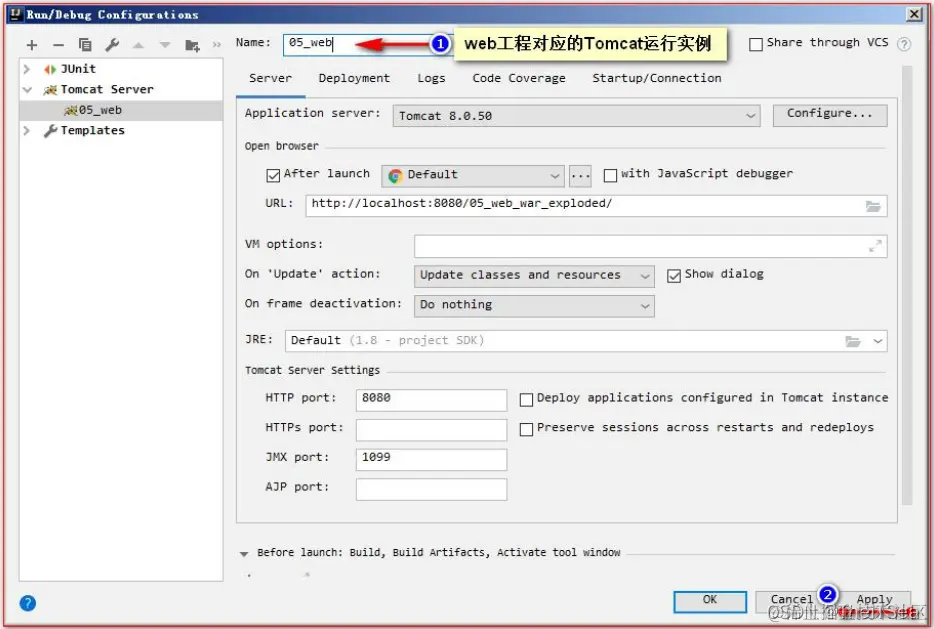Switch to the Server tab

click(270, 78)
